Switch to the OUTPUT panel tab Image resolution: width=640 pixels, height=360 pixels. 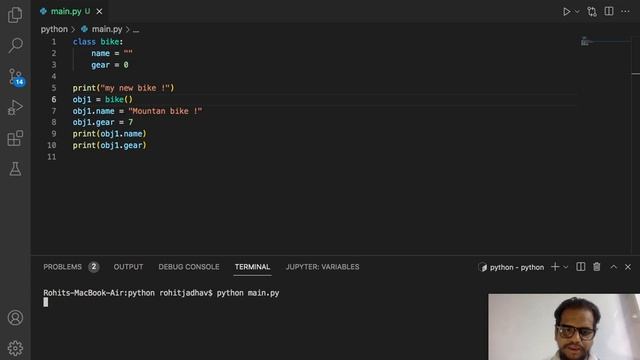click(128, 267)
